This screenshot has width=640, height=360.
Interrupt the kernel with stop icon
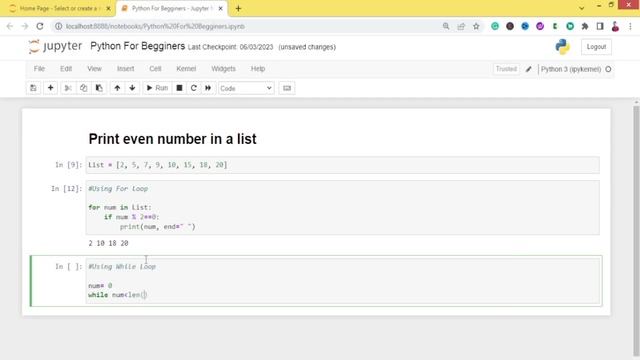pos(179,88)
